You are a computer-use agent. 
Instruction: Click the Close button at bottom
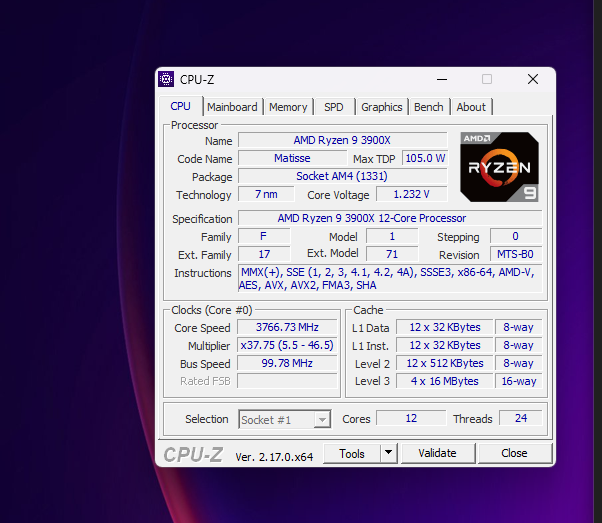pos(514,453)
